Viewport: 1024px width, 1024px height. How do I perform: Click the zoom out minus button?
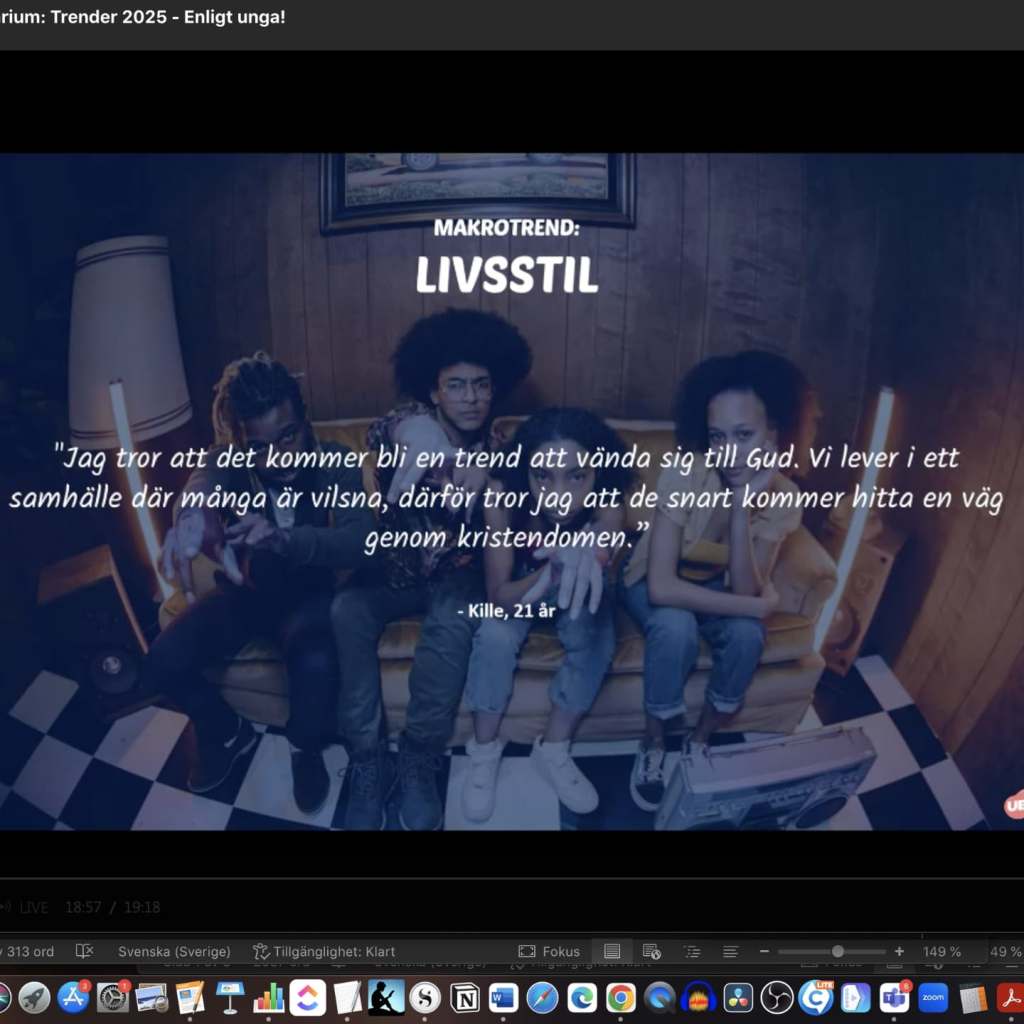tap(764, 951)
